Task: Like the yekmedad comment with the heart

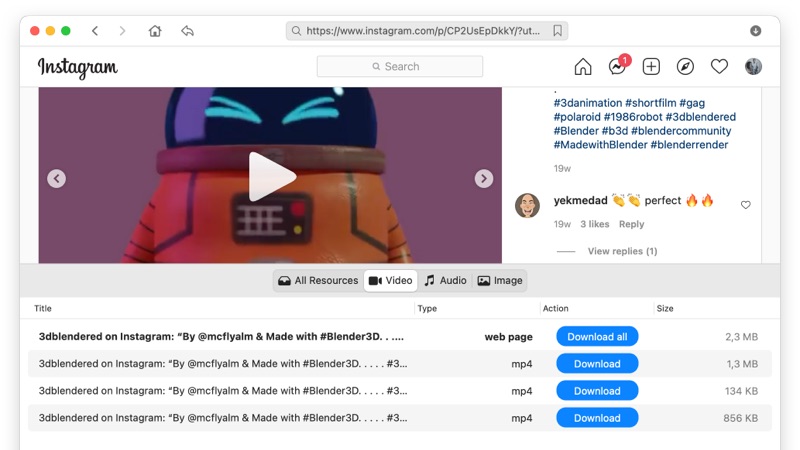Action: coord(745,205)
